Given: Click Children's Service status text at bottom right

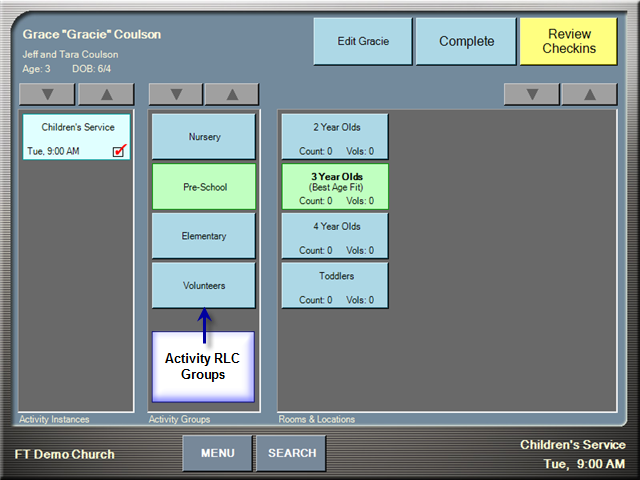Looking at the screenshot, I should (x=573, y=444).
